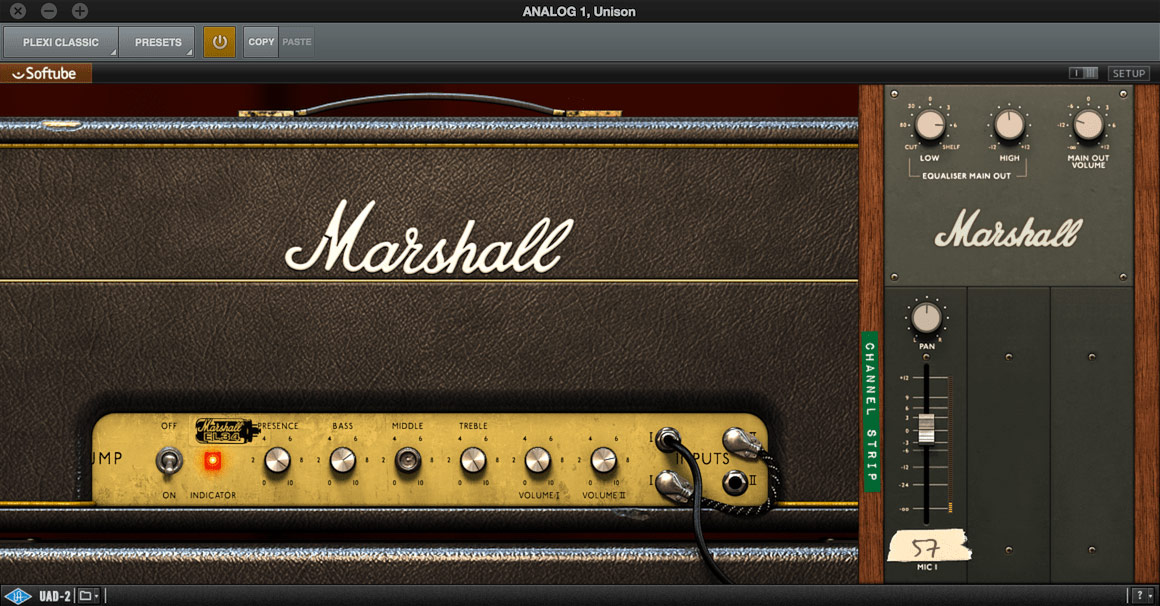Screen dimensions: 1160x606
Task: Toggle the orange plugin power button
Action: coord(220,42)
